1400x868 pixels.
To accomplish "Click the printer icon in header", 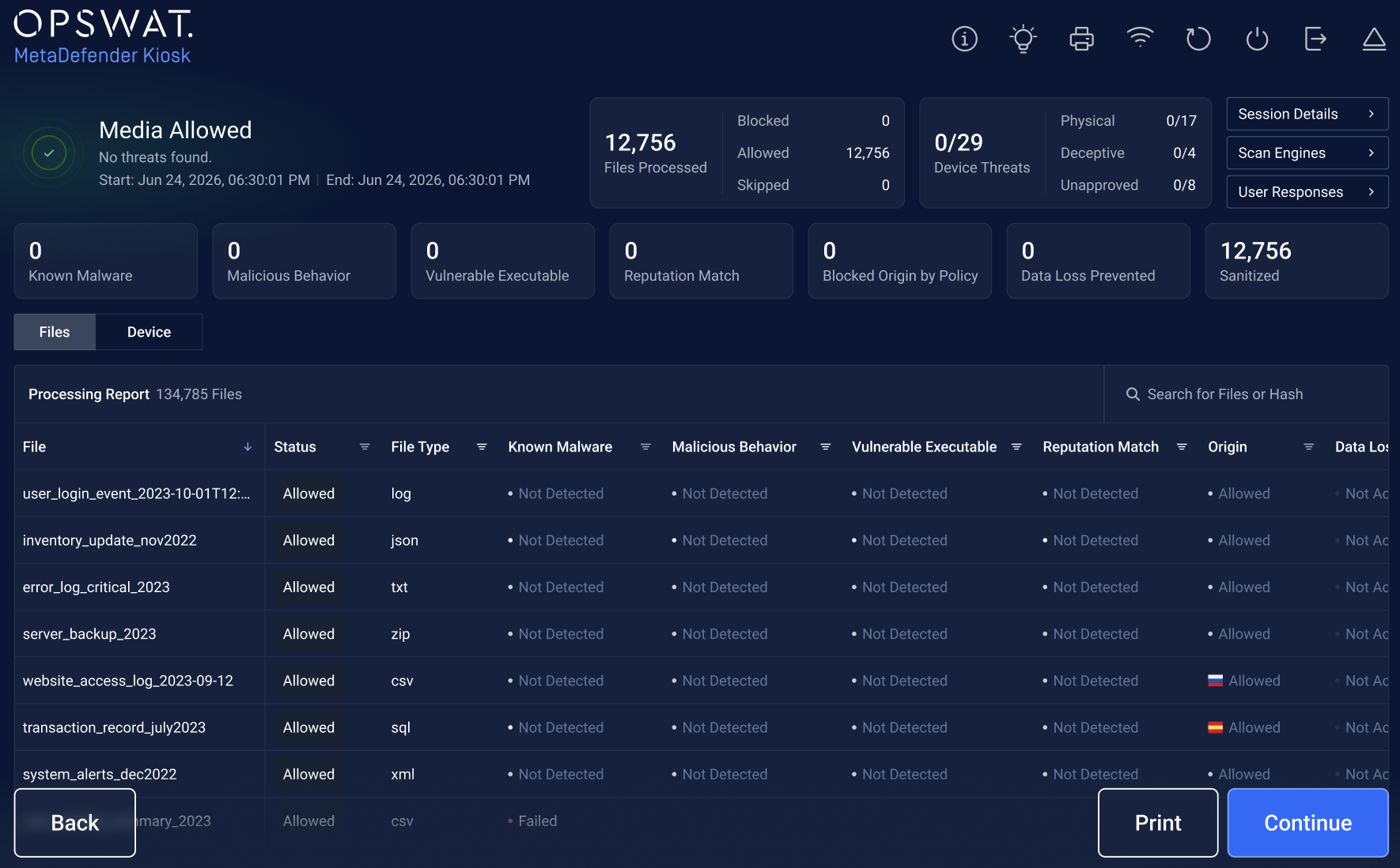I will coord(1081,38).
